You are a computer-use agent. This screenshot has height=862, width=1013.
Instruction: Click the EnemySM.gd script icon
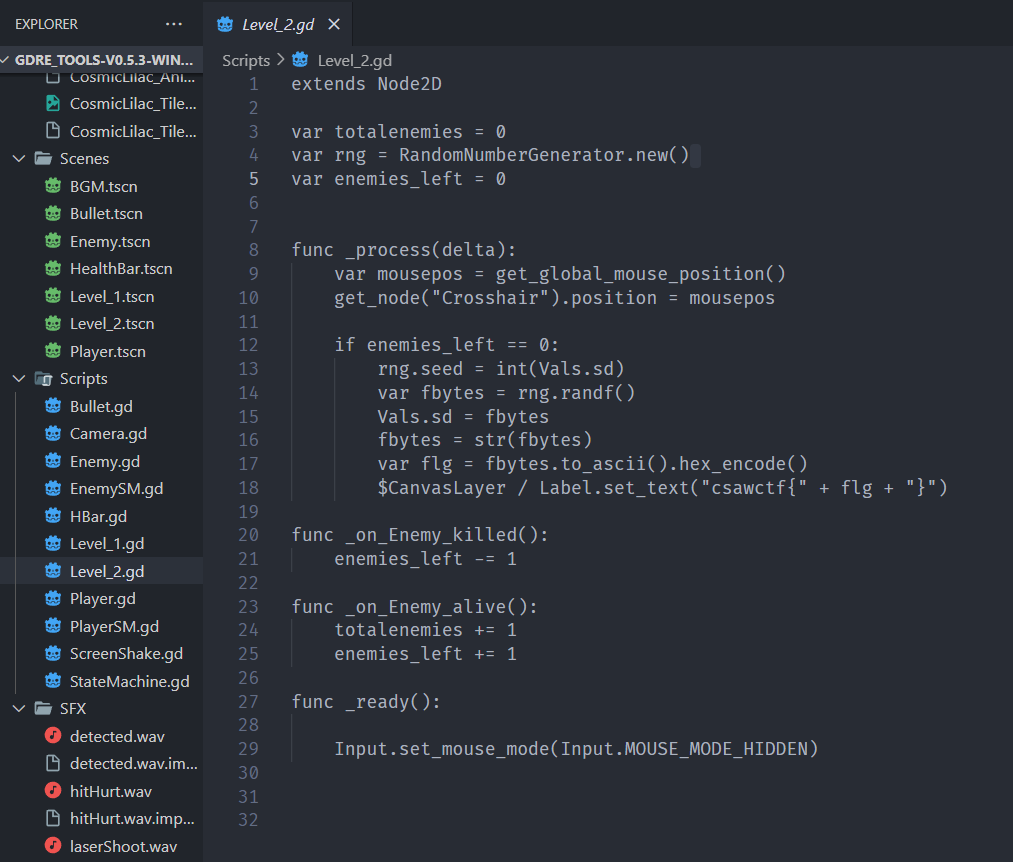(x=53, y=488)
